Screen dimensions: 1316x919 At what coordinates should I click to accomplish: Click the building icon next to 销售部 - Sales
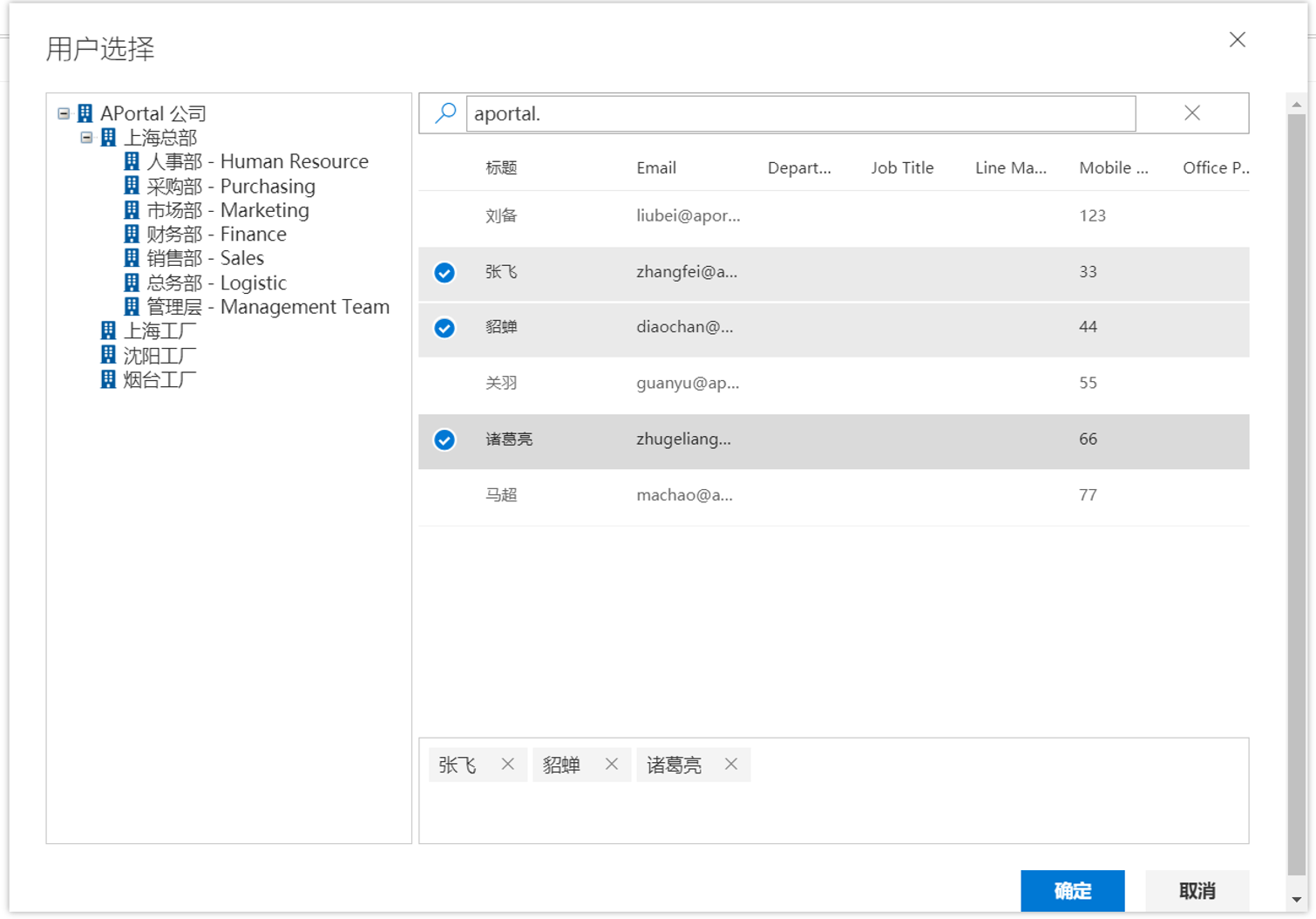coord(132,258)
